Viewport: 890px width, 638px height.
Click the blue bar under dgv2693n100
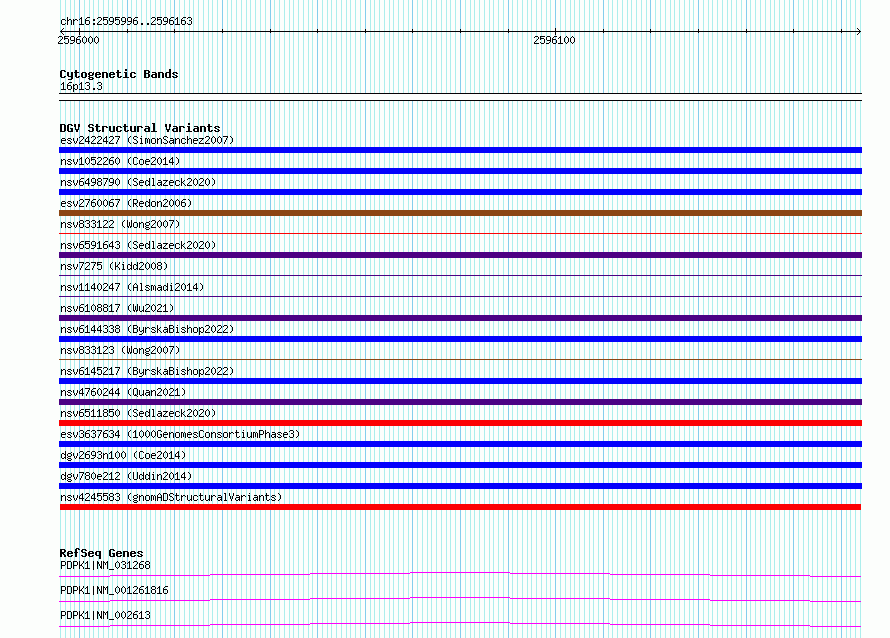tap(460, 465)
